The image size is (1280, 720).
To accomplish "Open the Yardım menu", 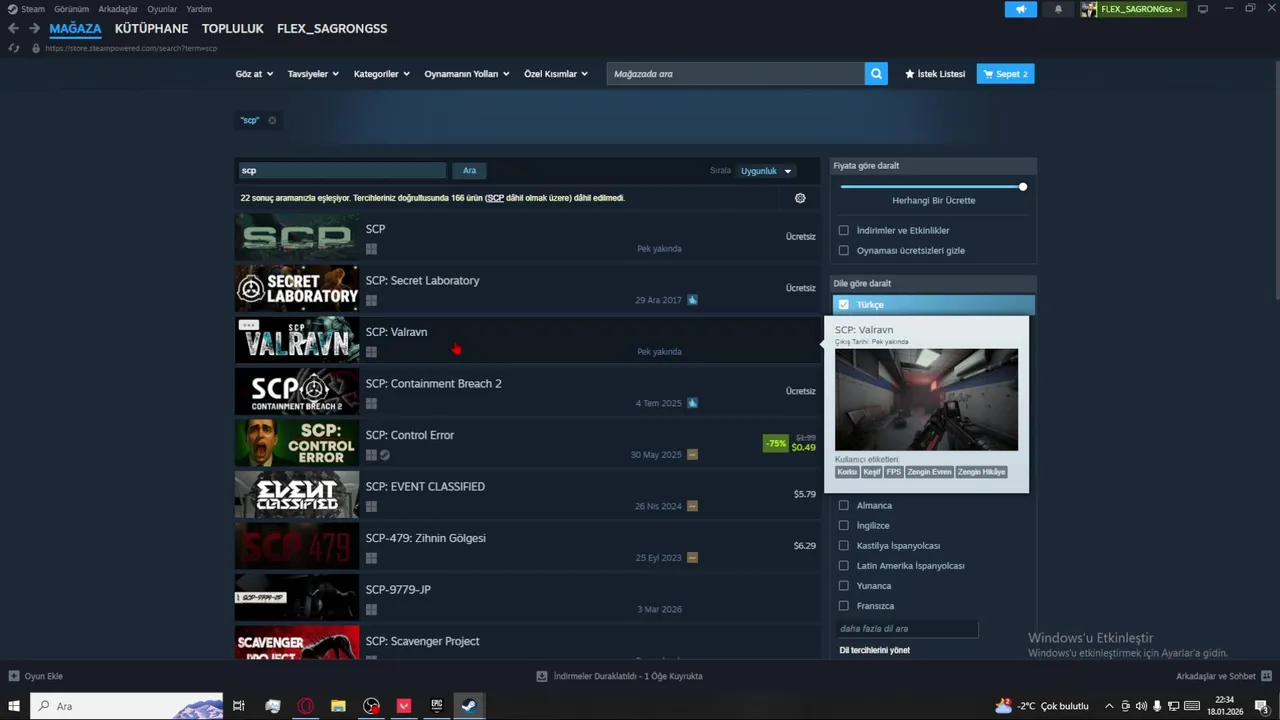I will tap(199, 9).
